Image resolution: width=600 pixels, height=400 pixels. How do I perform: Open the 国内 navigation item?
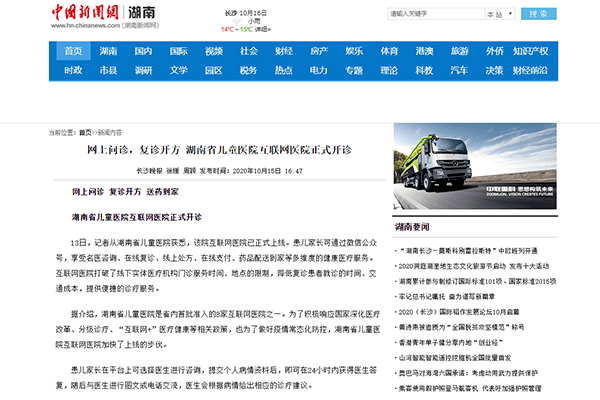coord(143,51)
